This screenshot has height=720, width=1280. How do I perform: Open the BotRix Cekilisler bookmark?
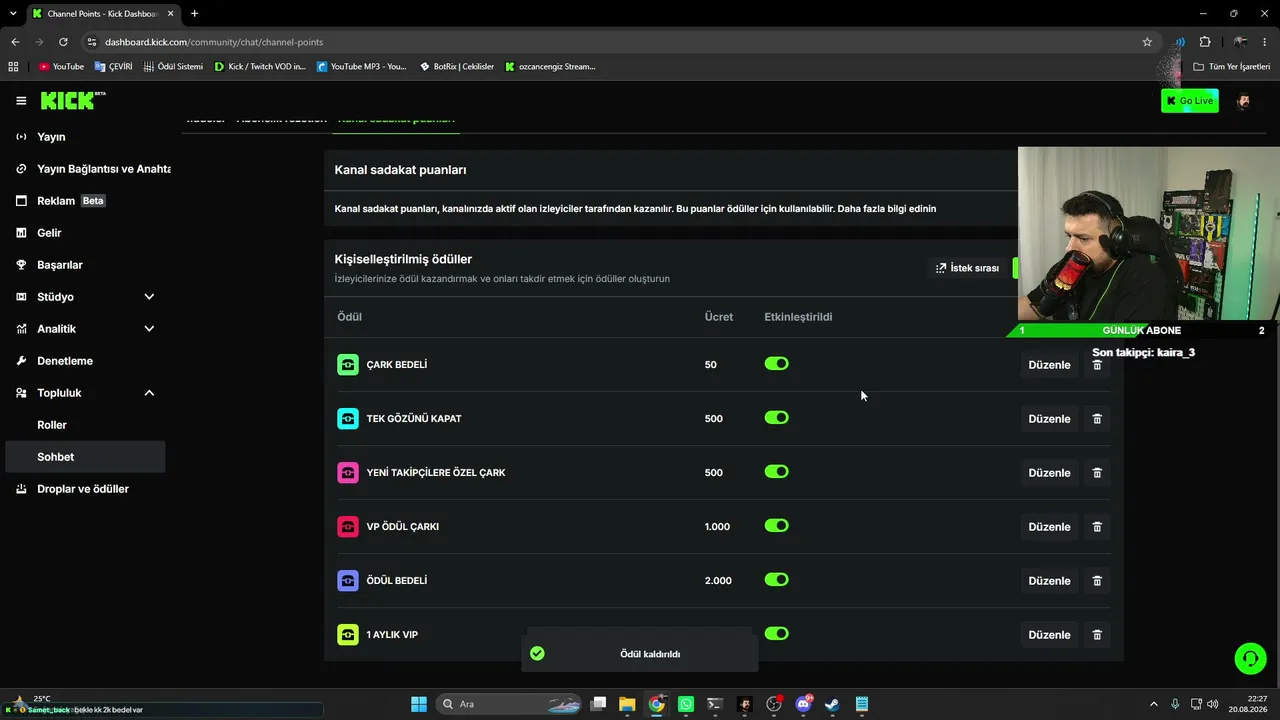point(457,67)
